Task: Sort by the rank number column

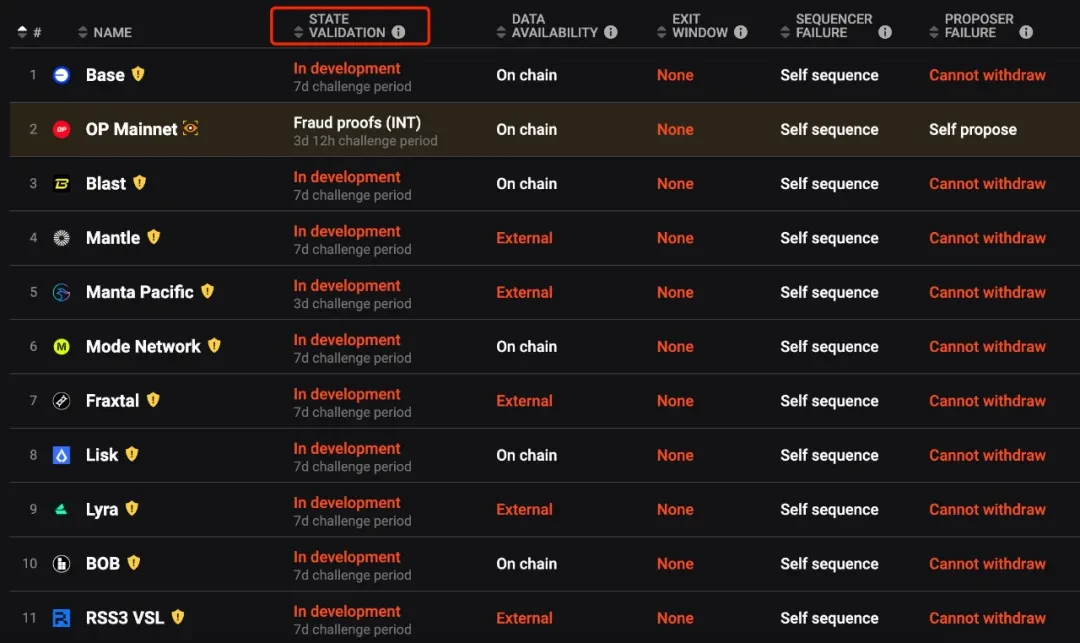Action: [30, 32]
